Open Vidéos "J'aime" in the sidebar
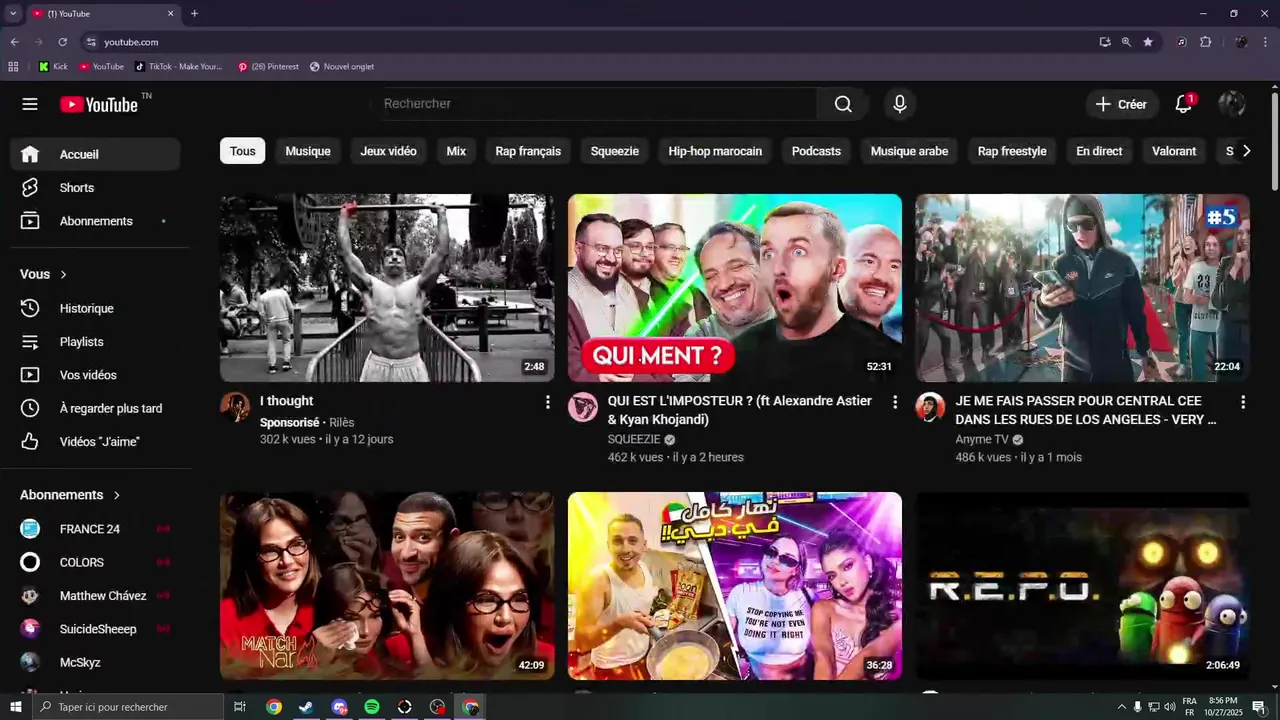1280x720 pixels. tap(96, 442)
